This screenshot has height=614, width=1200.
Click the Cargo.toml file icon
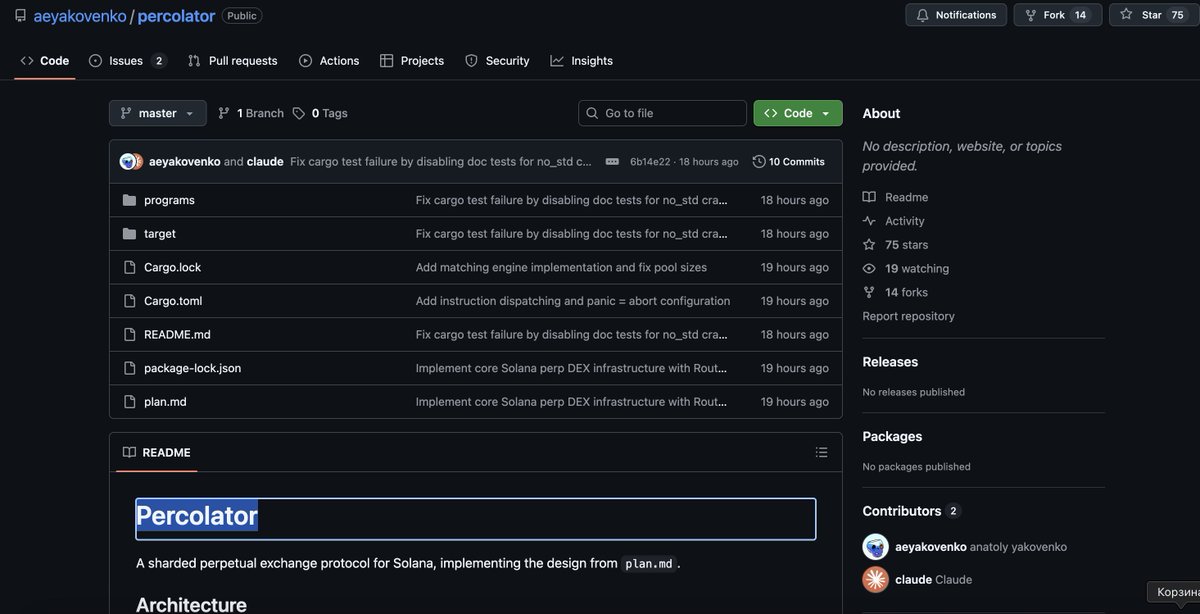tap(129, 301)
